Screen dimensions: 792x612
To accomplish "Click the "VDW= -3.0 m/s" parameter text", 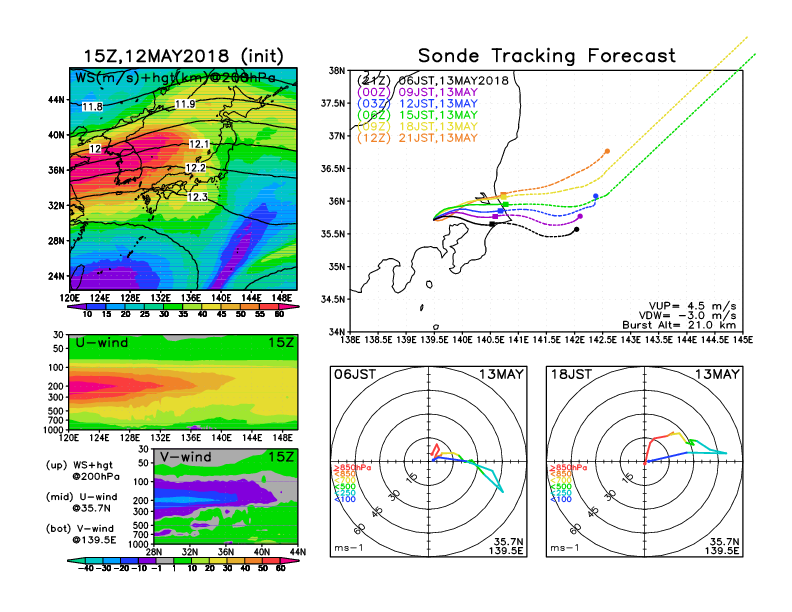I will [x=687, y=316].
